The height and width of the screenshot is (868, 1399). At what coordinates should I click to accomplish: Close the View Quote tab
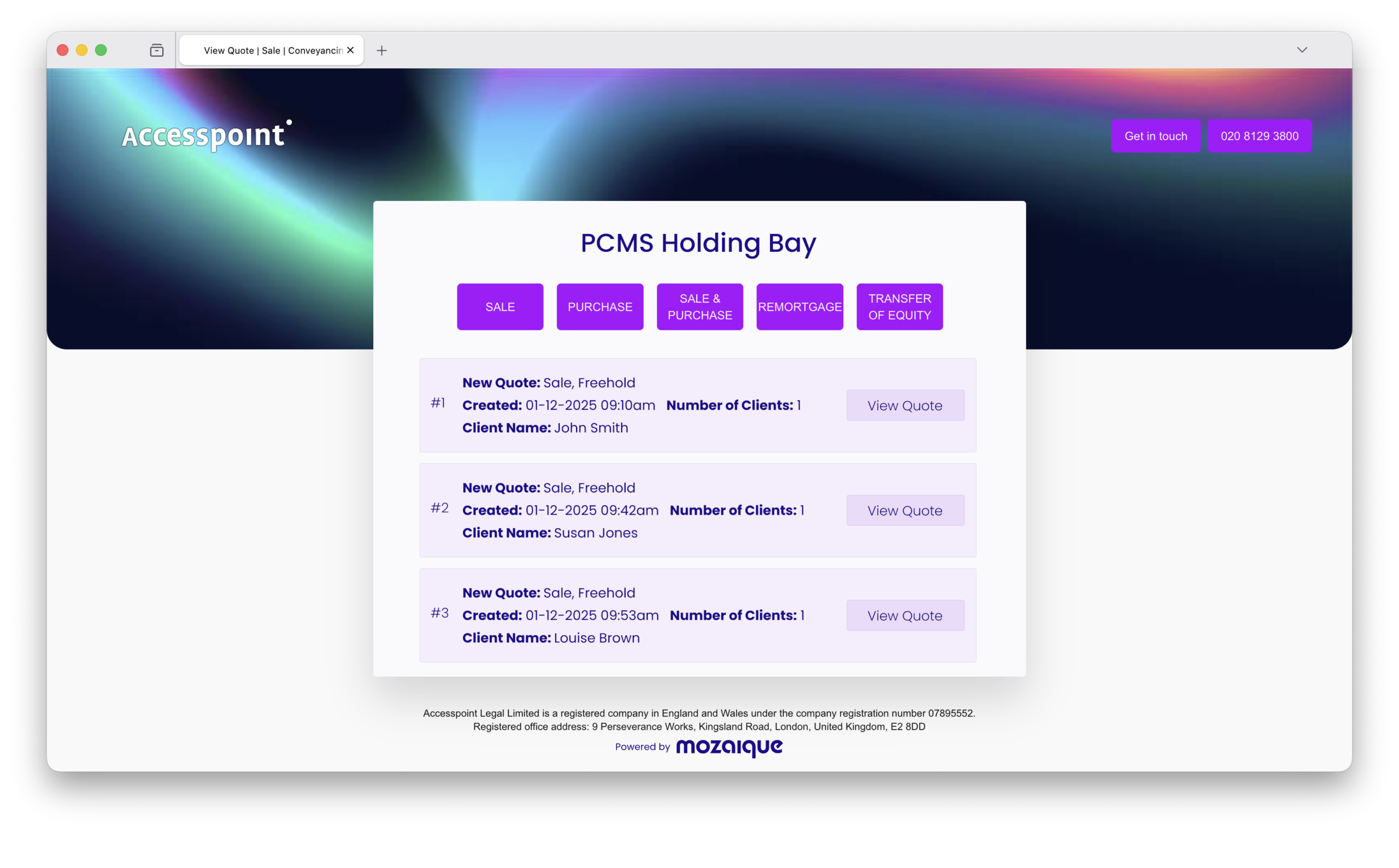click(x=350, y=50)
